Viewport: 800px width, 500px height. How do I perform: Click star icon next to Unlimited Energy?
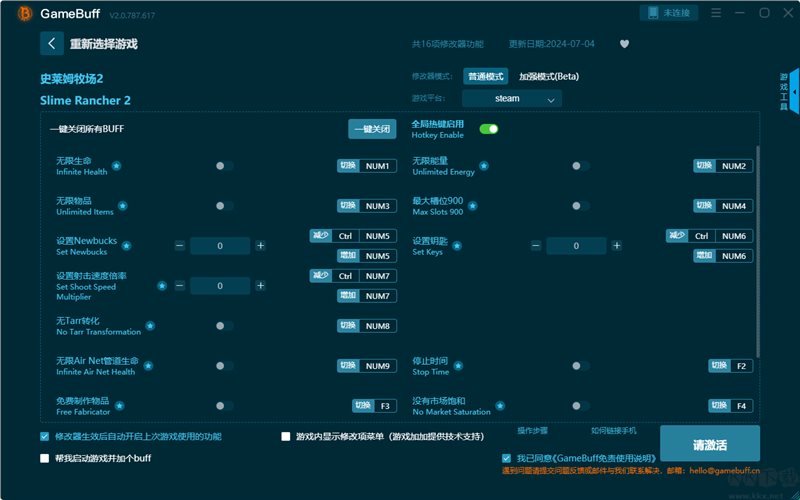484,166
